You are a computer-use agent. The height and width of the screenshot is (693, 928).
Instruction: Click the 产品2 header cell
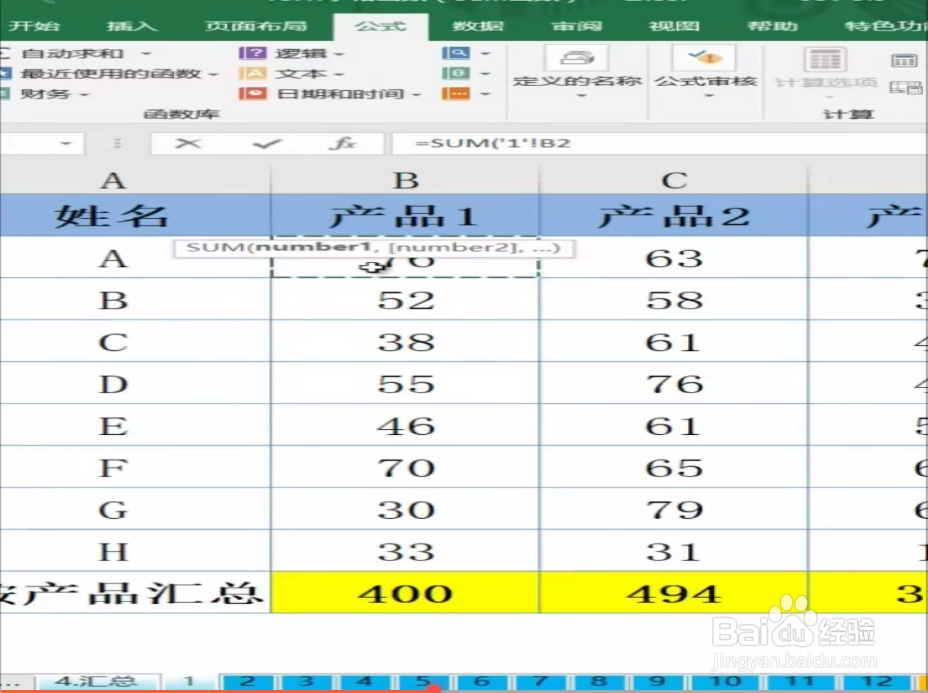pos(674,215)
